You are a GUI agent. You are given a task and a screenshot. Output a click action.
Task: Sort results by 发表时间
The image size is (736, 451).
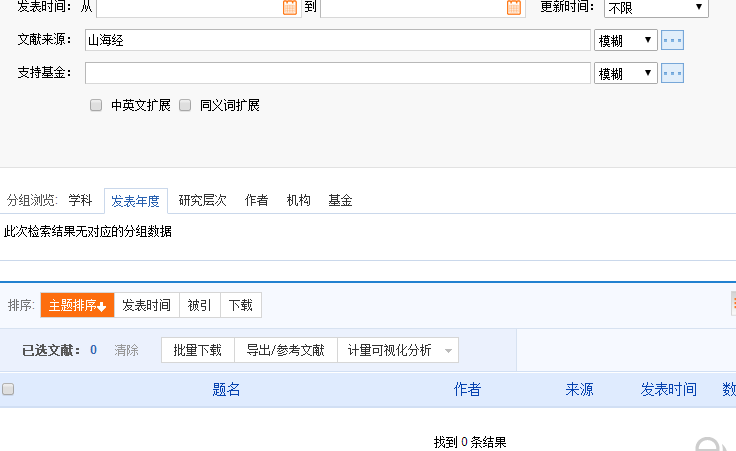146,306
